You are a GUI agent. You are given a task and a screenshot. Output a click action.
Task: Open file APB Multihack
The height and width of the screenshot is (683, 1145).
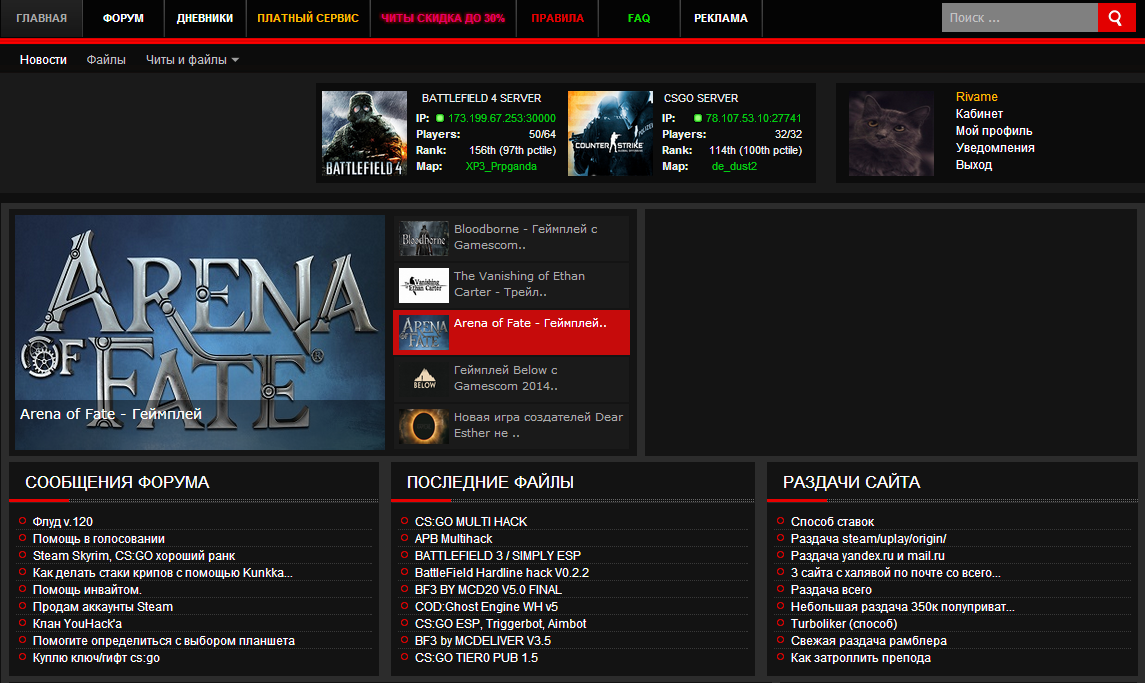coord(453,539)
